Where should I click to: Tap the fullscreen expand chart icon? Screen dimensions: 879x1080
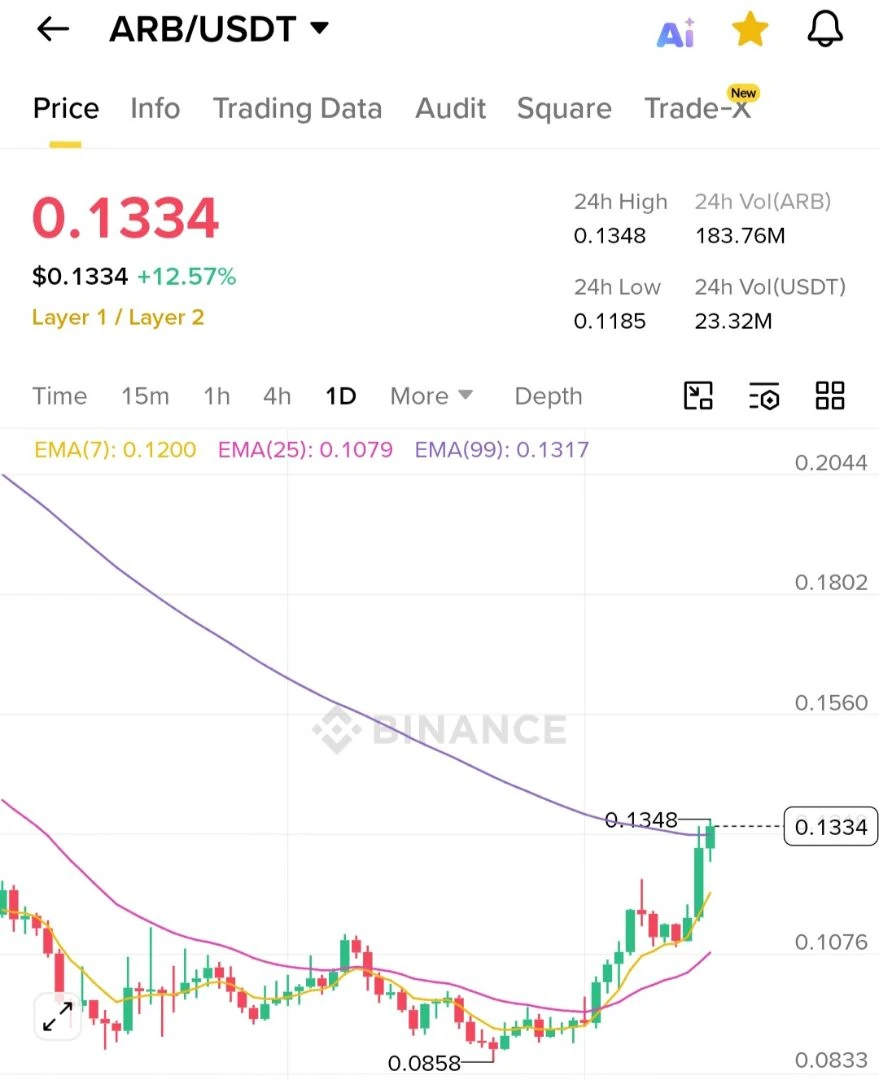click(x=57, y=1017)
